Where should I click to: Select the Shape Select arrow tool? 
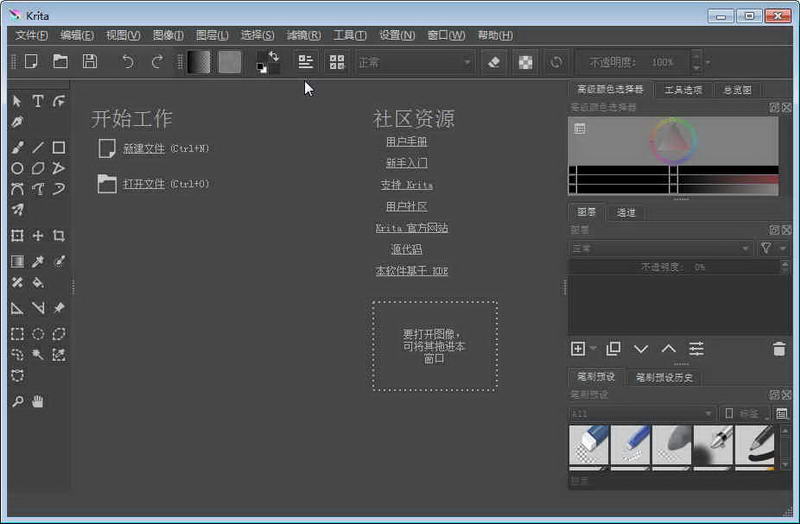pyautogui.click(x=17, y=101)
